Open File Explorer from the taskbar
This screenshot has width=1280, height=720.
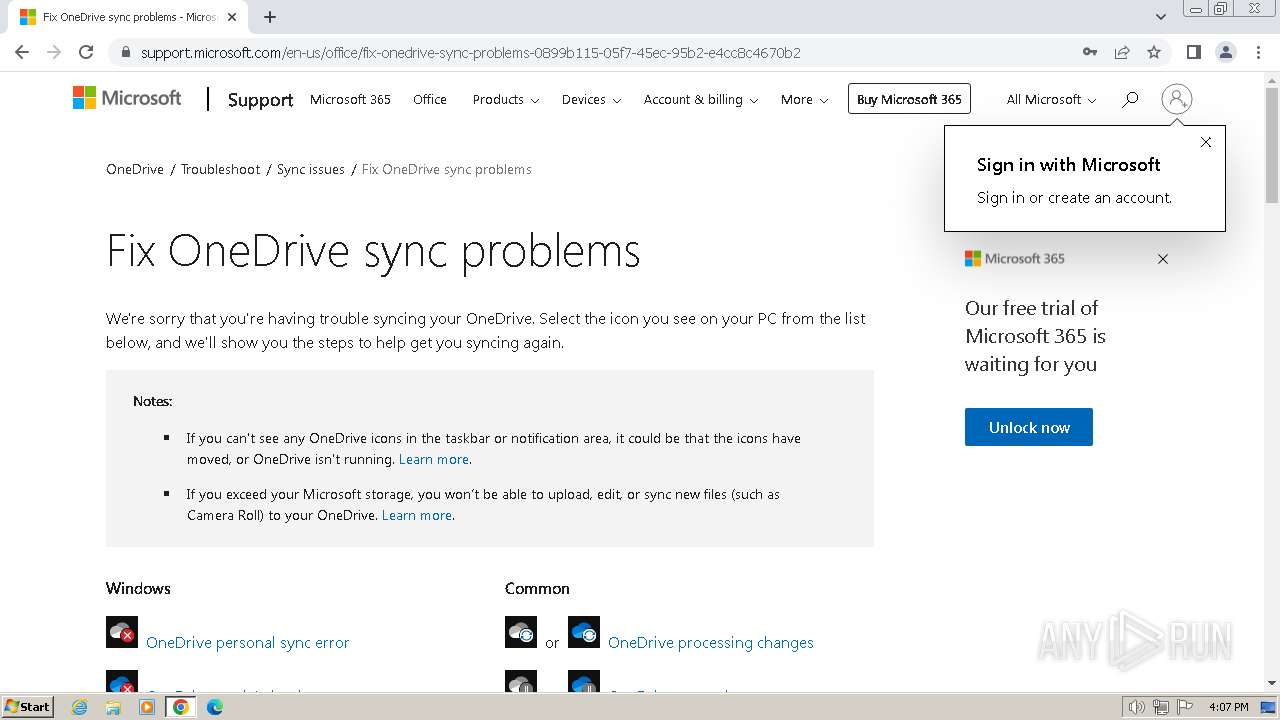pyautogui.click(x=113, y=707)
